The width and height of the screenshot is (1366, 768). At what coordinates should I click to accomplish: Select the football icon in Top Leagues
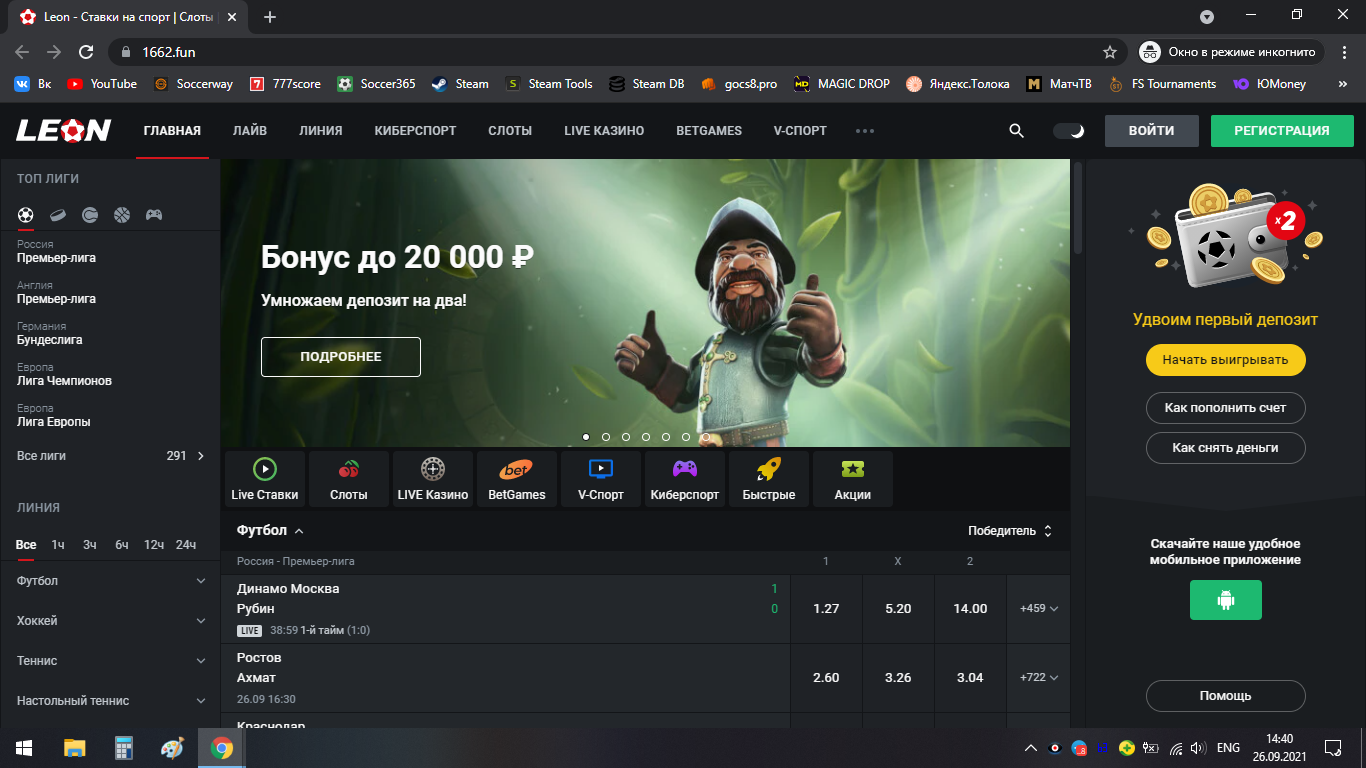point(26,215)
